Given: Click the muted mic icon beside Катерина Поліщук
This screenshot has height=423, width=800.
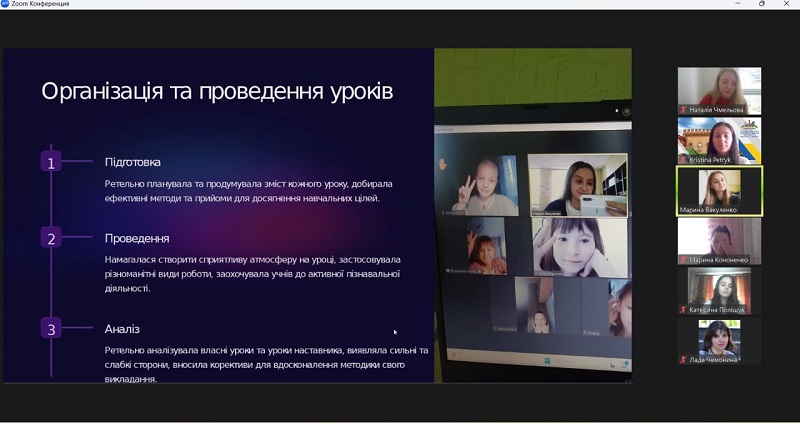Looking at the screenshot, I should 683,309.
